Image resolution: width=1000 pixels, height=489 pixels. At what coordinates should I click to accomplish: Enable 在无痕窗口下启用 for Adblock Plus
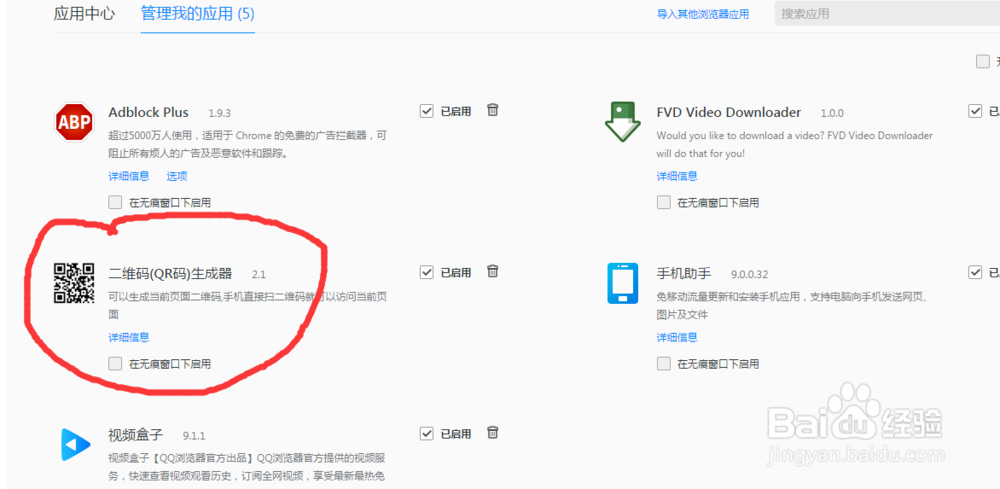coord(115,203)
